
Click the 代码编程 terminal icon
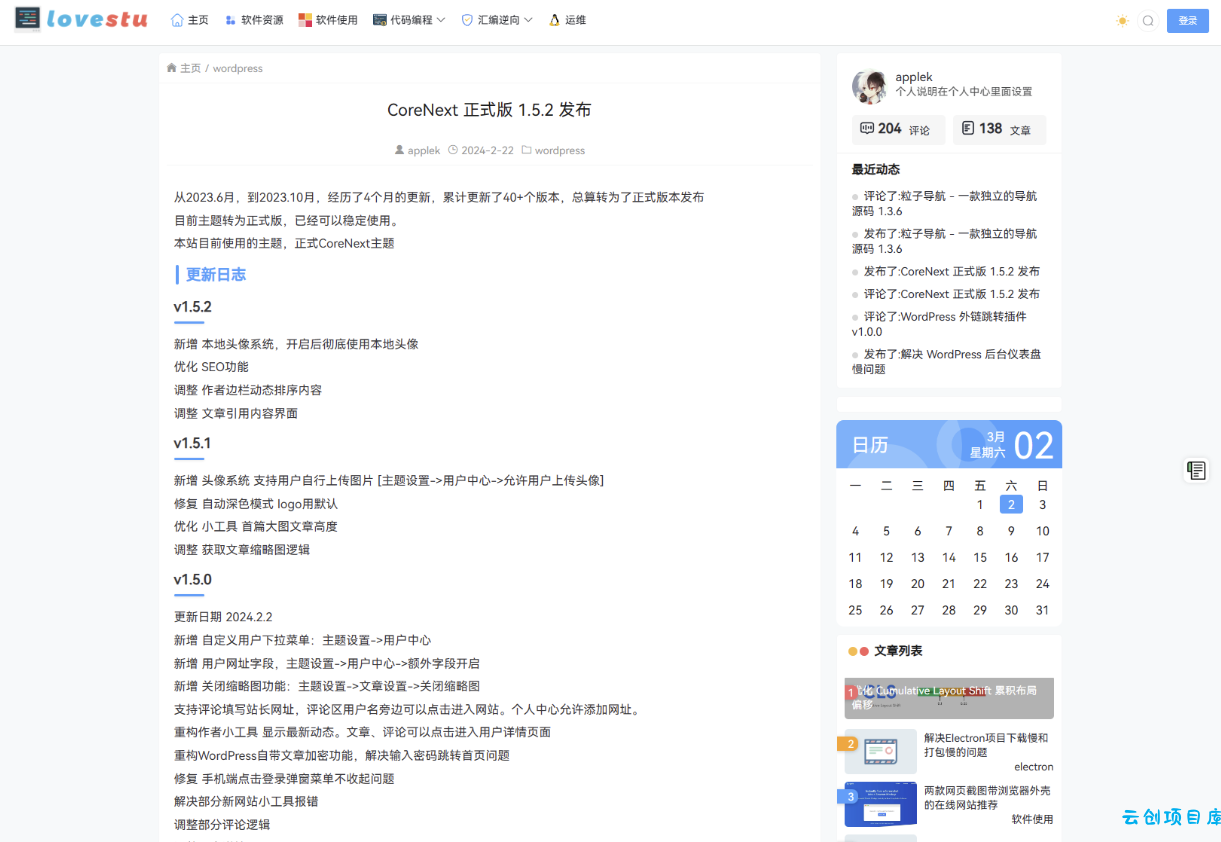pos(380,20)
